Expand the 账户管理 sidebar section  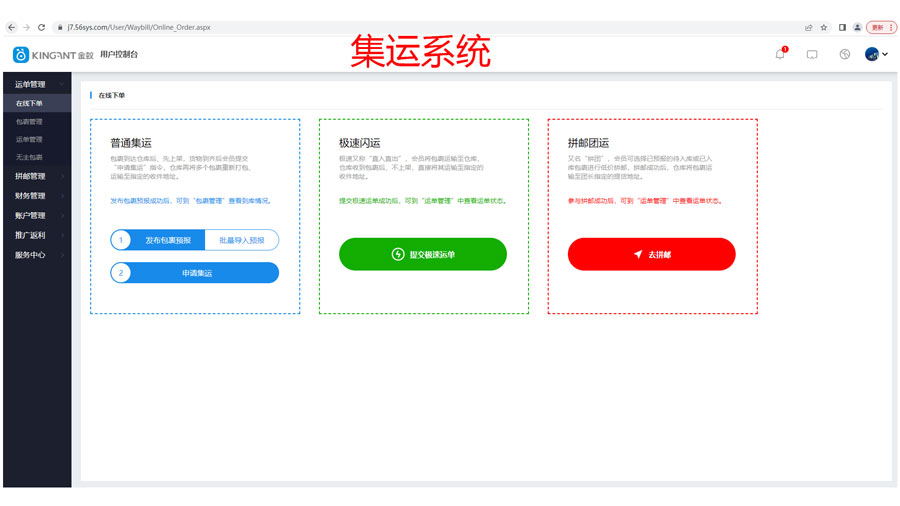click(36, 216)
